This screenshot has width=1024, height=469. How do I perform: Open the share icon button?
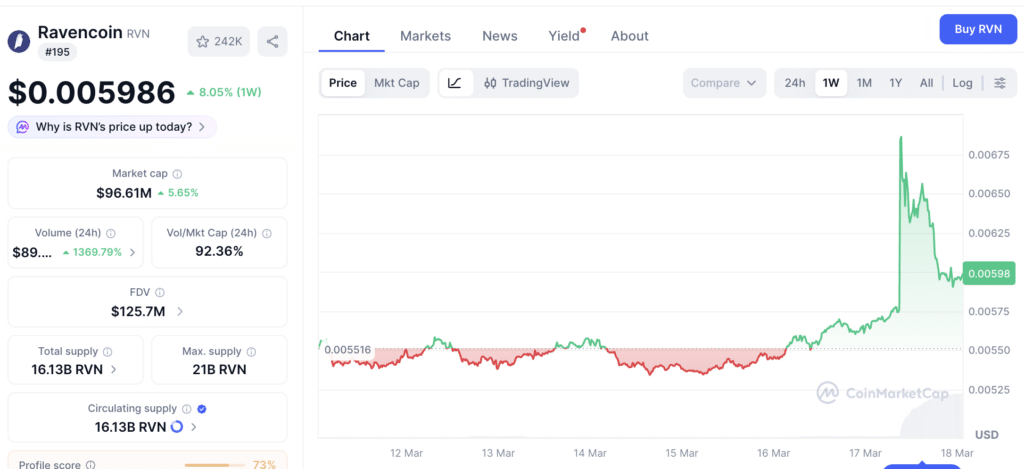tap(272, 42)
